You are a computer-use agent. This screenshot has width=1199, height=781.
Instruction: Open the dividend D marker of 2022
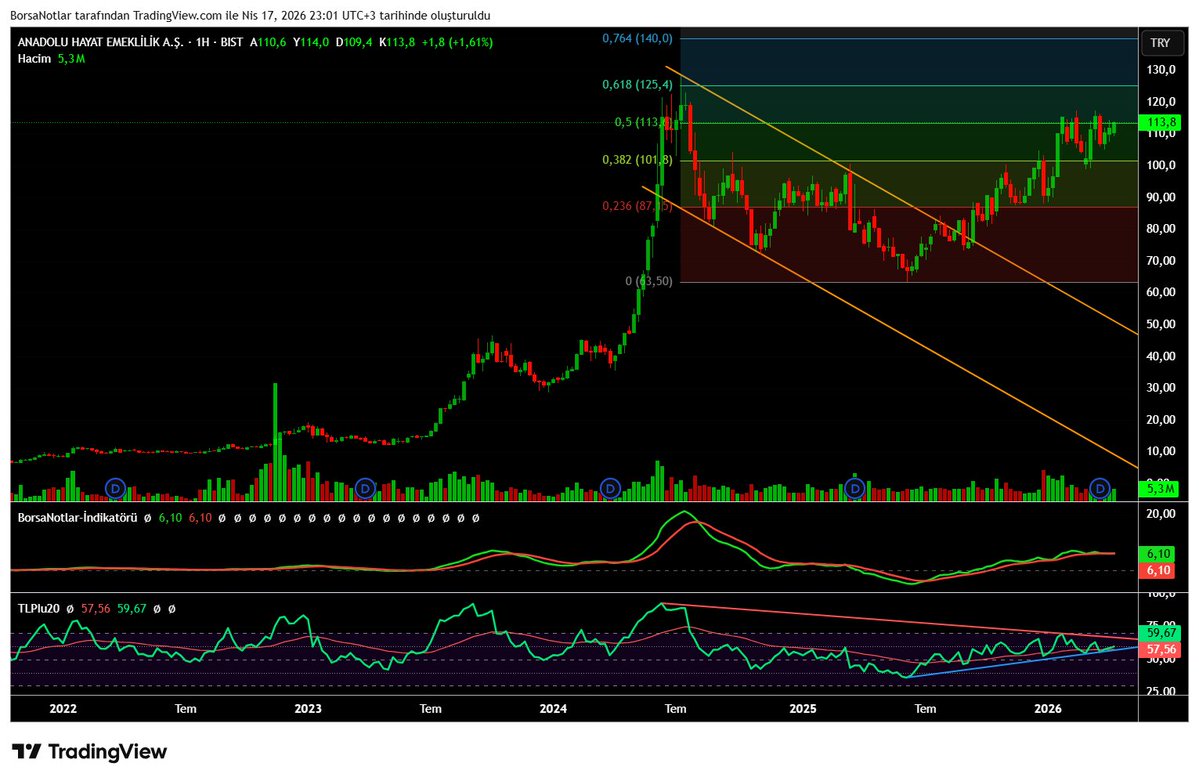point(115,487)
